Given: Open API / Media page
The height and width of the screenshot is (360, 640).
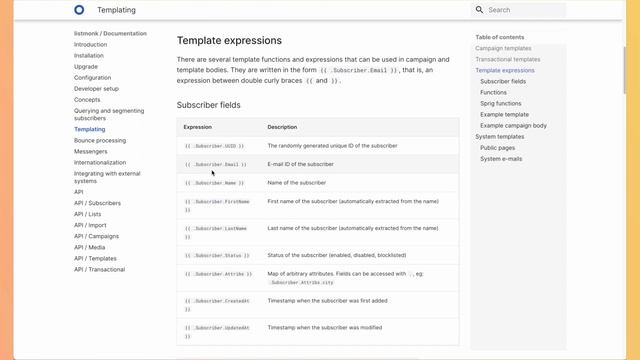Looking at the screenshot, I should point(89,247).
